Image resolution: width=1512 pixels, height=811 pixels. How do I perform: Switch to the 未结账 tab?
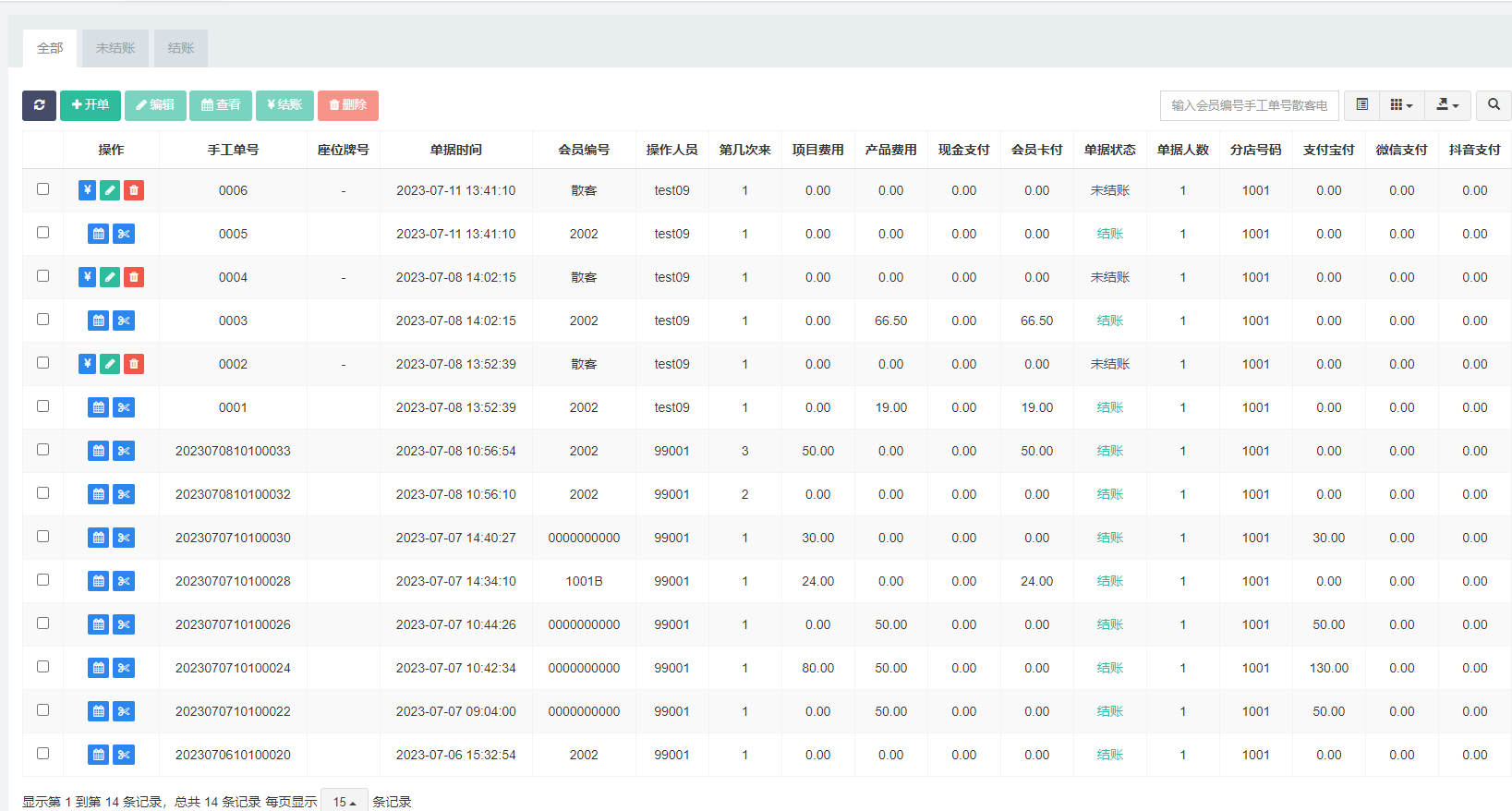115,48
